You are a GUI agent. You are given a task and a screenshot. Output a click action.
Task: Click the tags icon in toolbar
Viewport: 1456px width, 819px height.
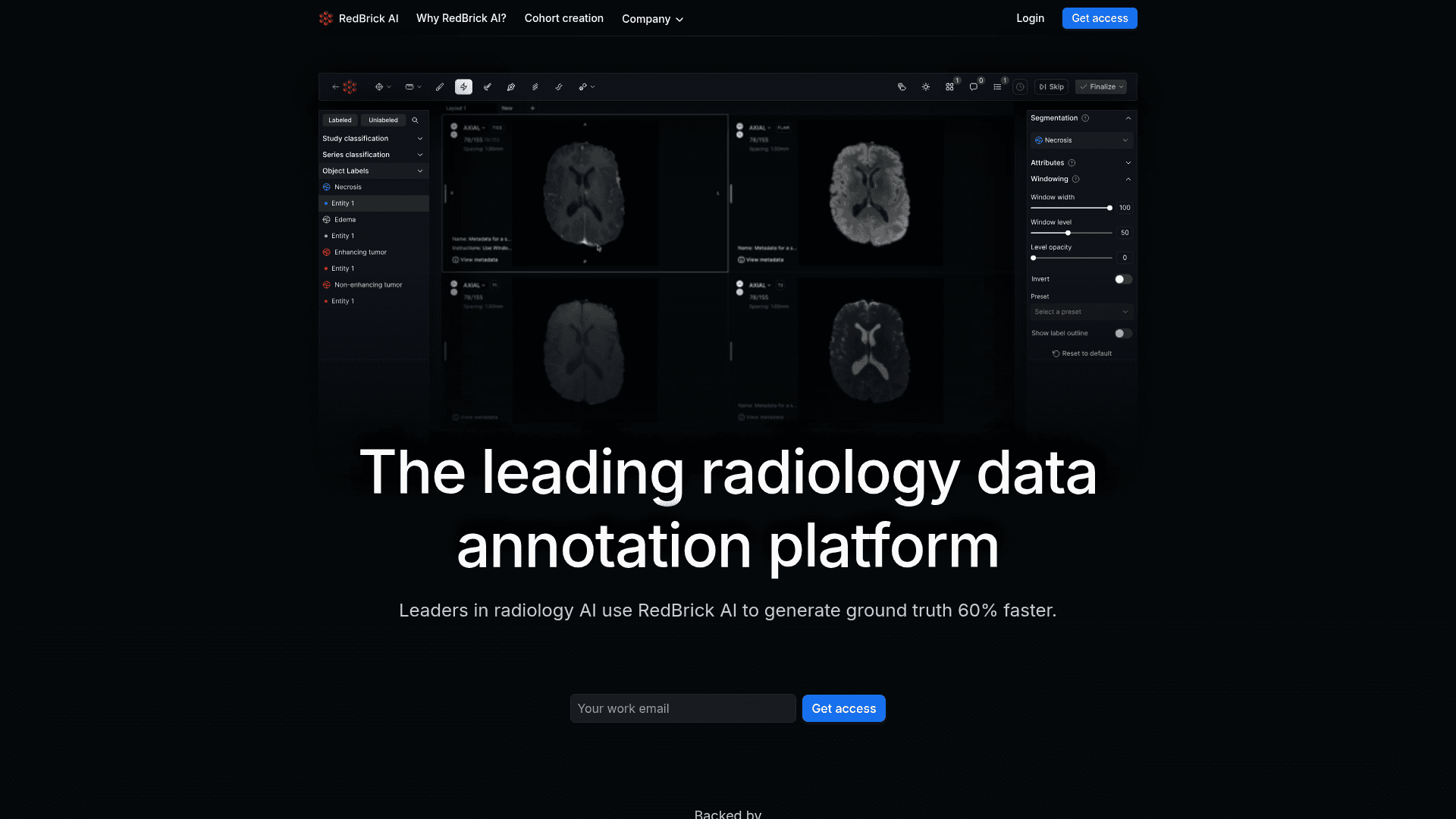902,87
